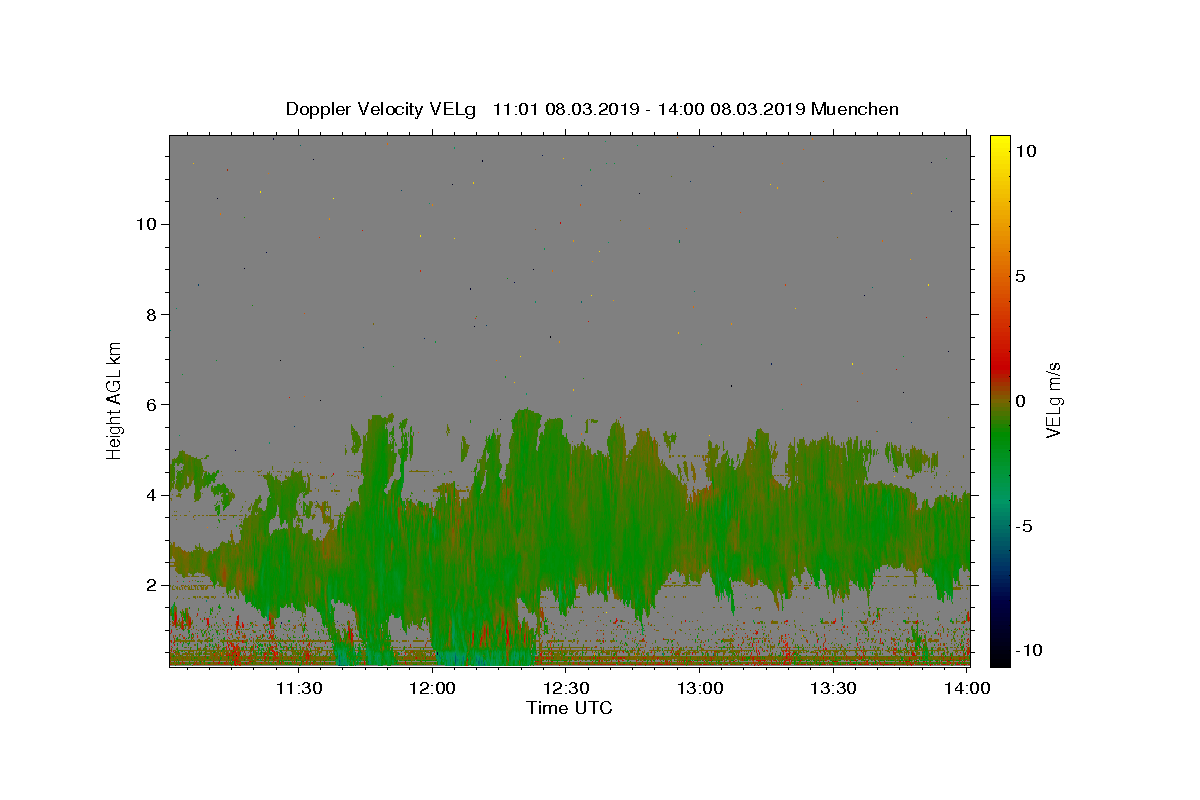Click the colorbar label VELg m/s
1200x800 pixels.
[1053, 400]
